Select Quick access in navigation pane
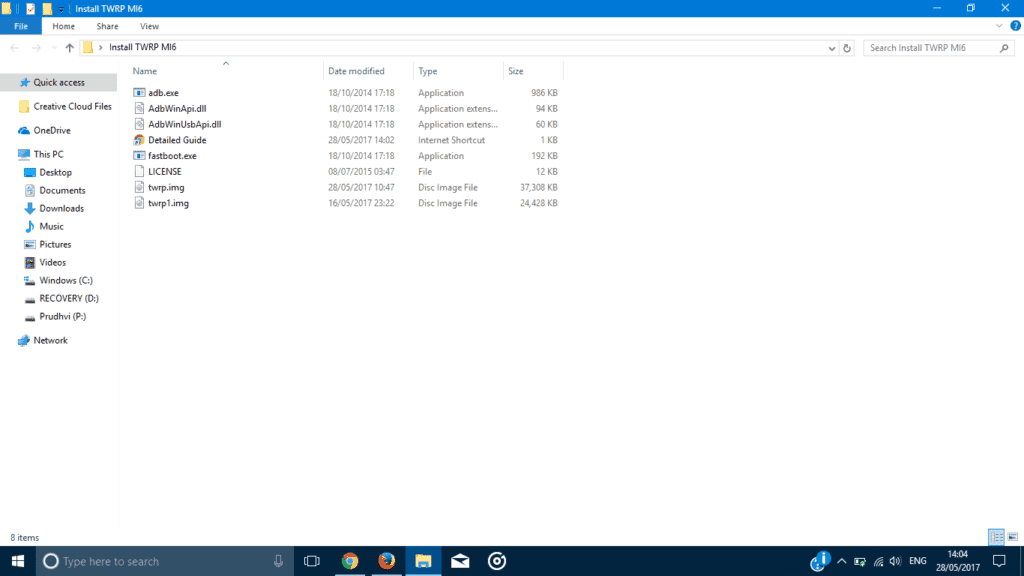 coord(59,82)
